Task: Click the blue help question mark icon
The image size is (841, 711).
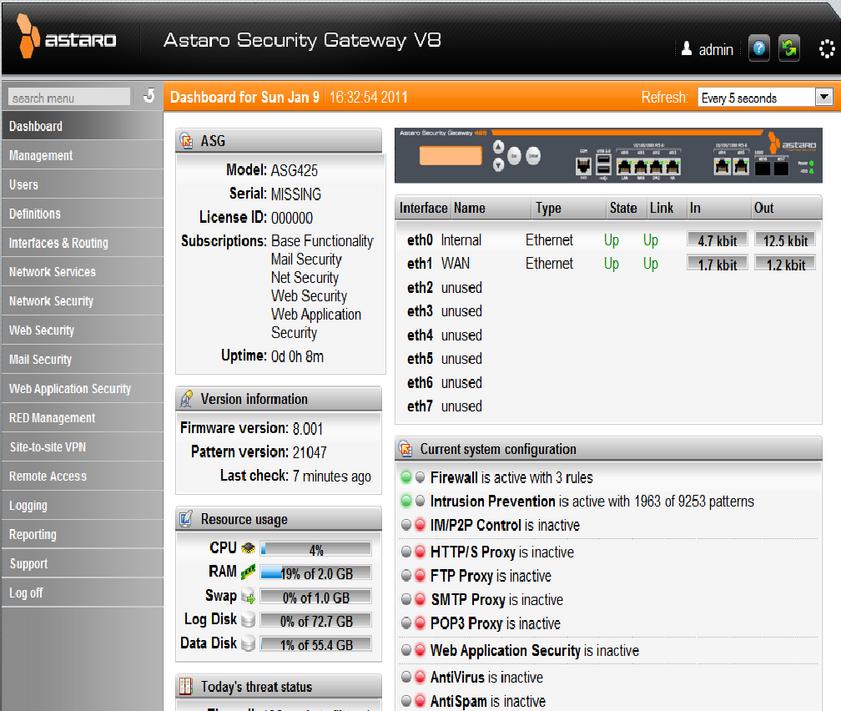Action: pos(759,49)
